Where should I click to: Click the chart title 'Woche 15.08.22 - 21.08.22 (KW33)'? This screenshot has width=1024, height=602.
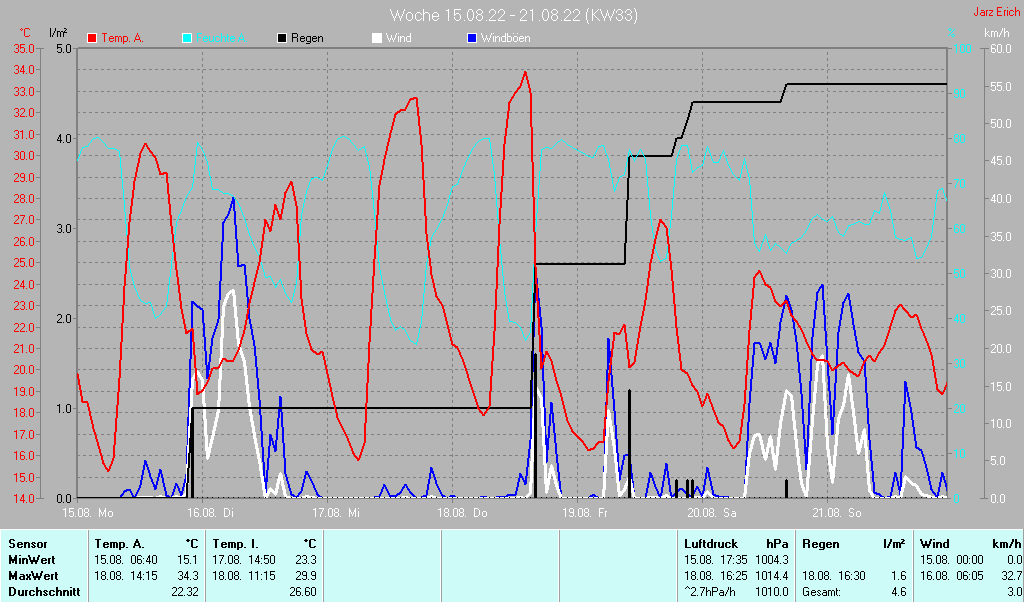[x=514, y=15]
